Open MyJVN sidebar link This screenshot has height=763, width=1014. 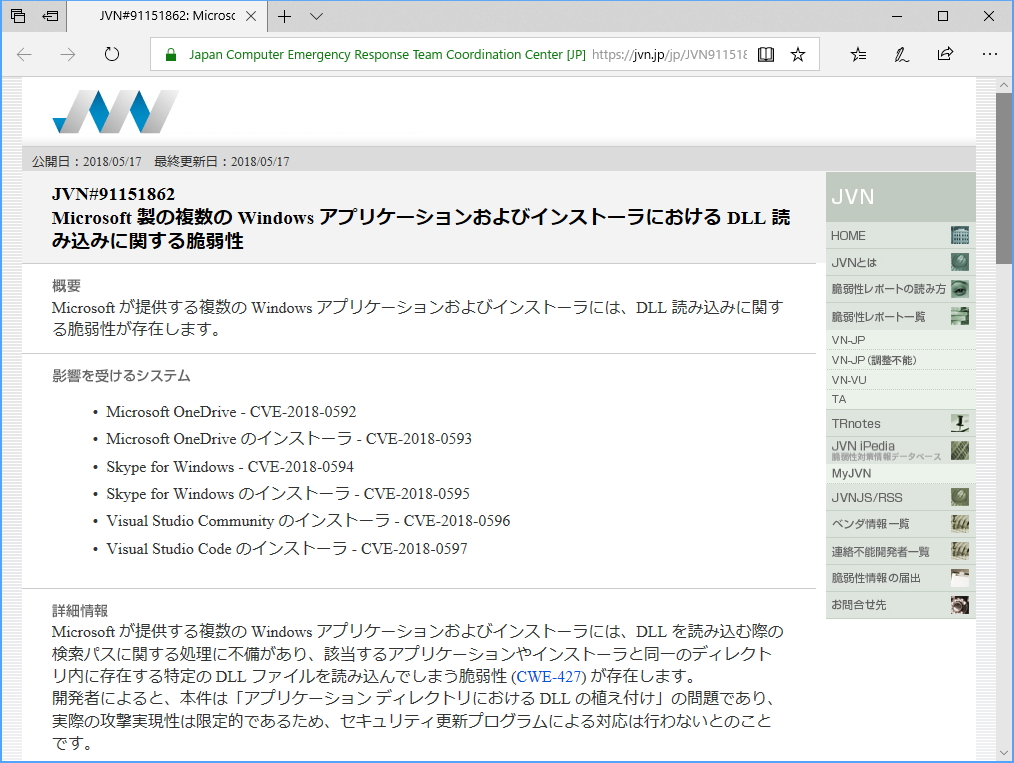(900, 473)
